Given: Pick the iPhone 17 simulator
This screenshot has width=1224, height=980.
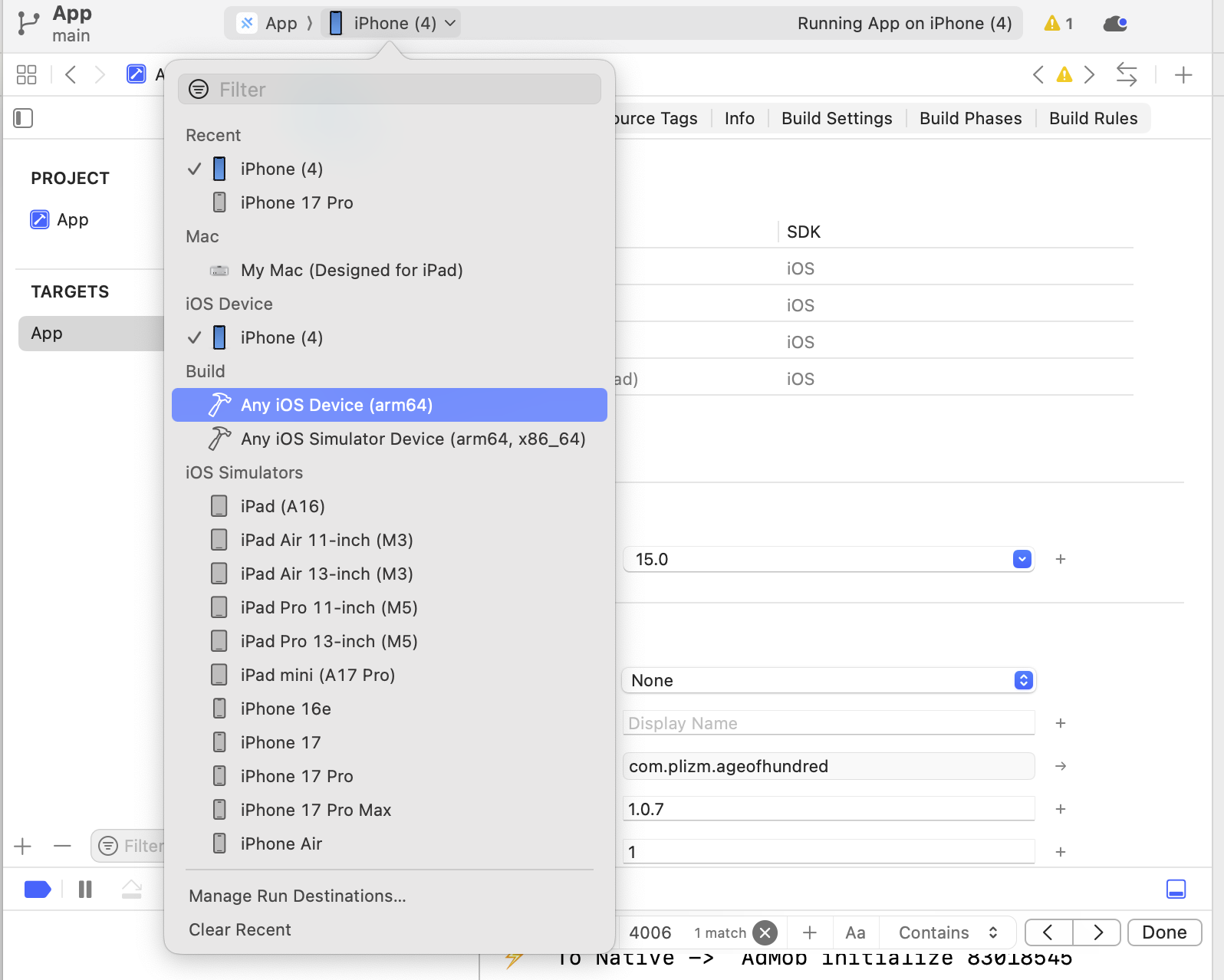Looking at the screenshot, I should click(x=390, y=742).
